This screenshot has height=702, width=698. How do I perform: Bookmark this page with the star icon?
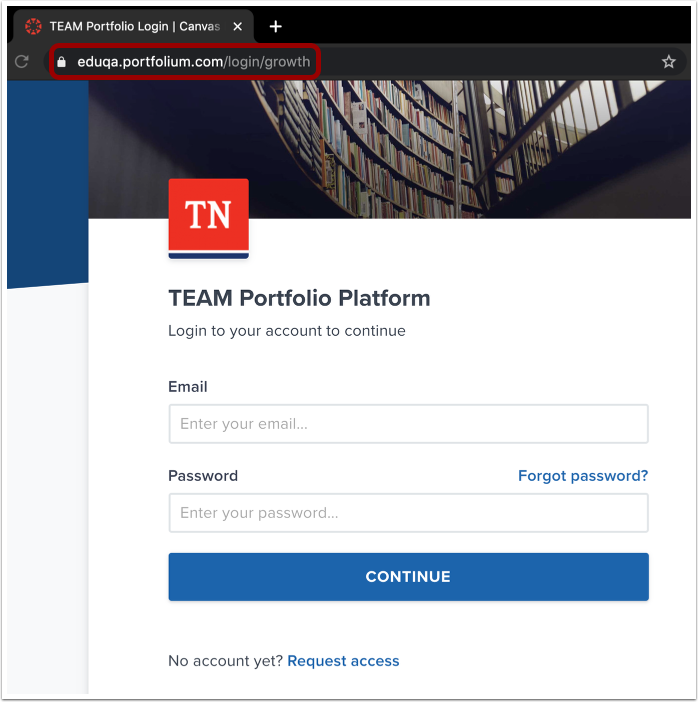668,61
